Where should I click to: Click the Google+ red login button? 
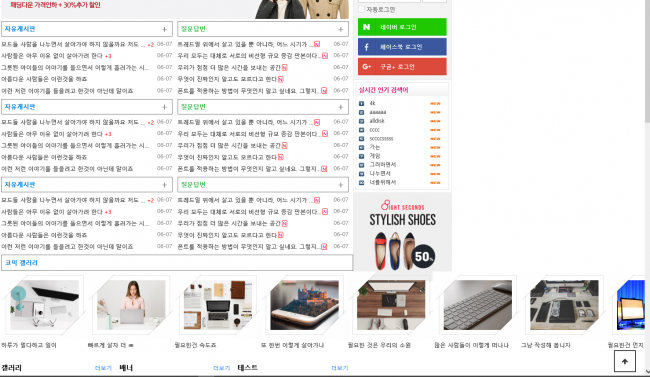coord(402,66)
